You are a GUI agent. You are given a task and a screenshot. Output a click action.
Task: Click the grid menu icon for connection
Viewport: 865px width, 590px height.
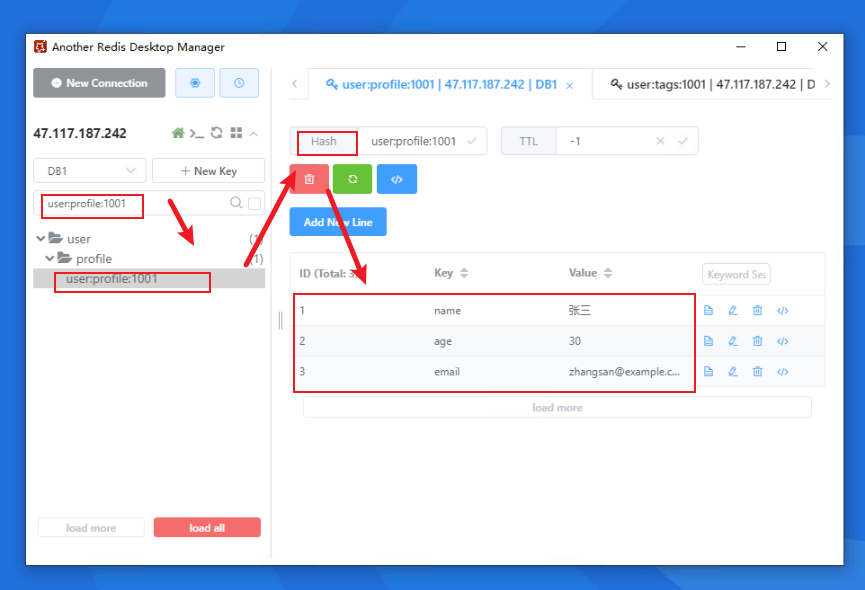[236, 133]
